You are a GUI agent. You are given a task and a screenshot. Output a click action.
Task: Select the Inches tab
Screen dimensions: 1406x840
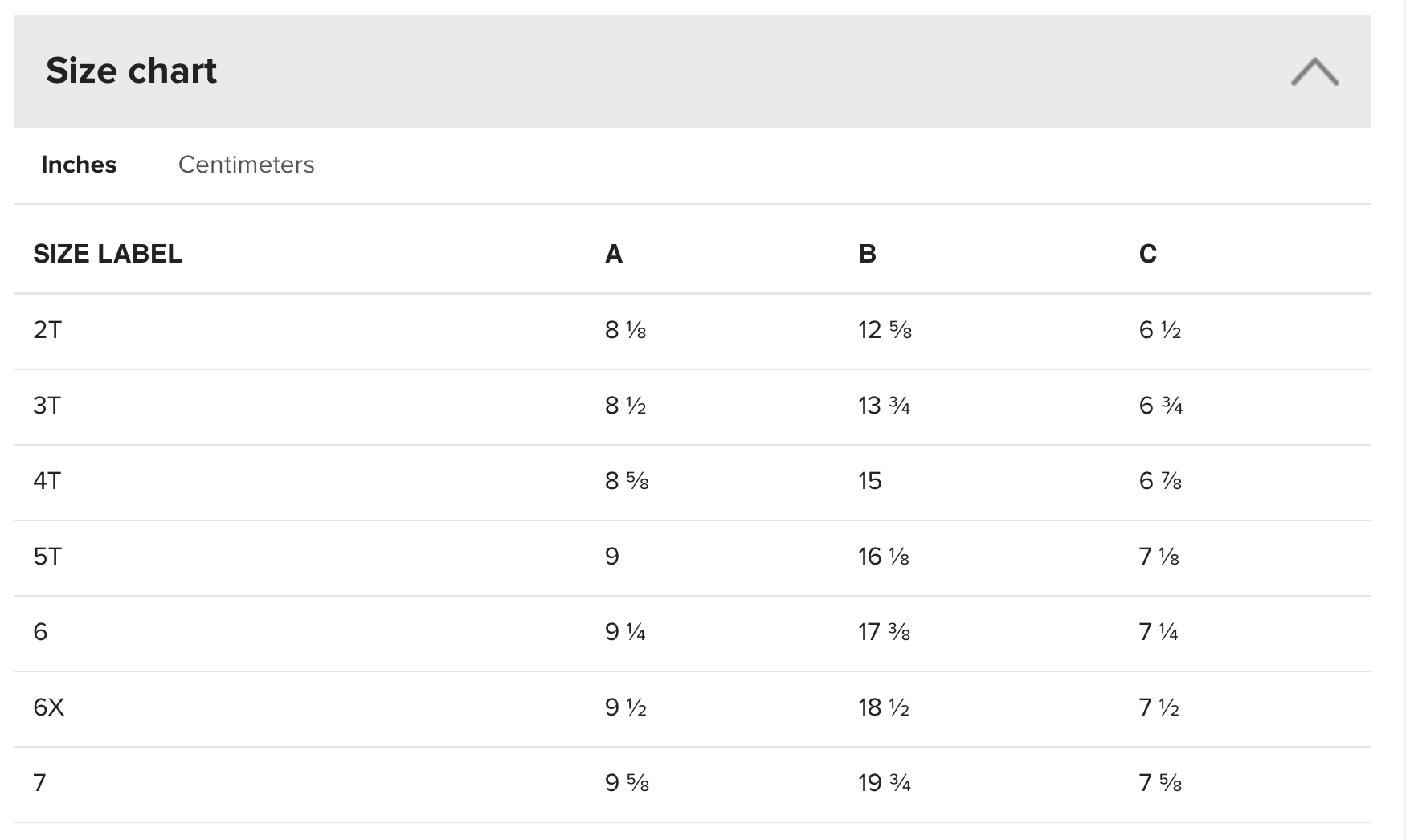(x=79, y=165)
